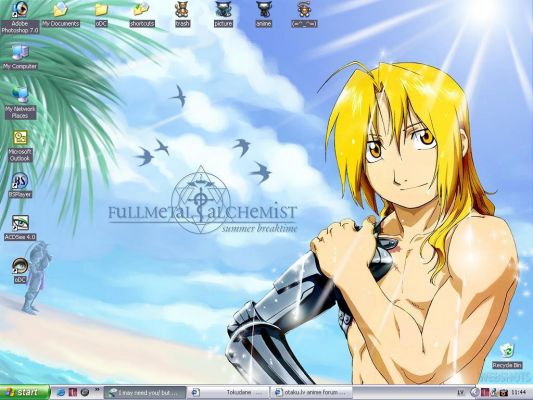The width and height of the screenshot is (533, 400).
Task: Click the red Quick Launch icon
Action: coord(73,392)
